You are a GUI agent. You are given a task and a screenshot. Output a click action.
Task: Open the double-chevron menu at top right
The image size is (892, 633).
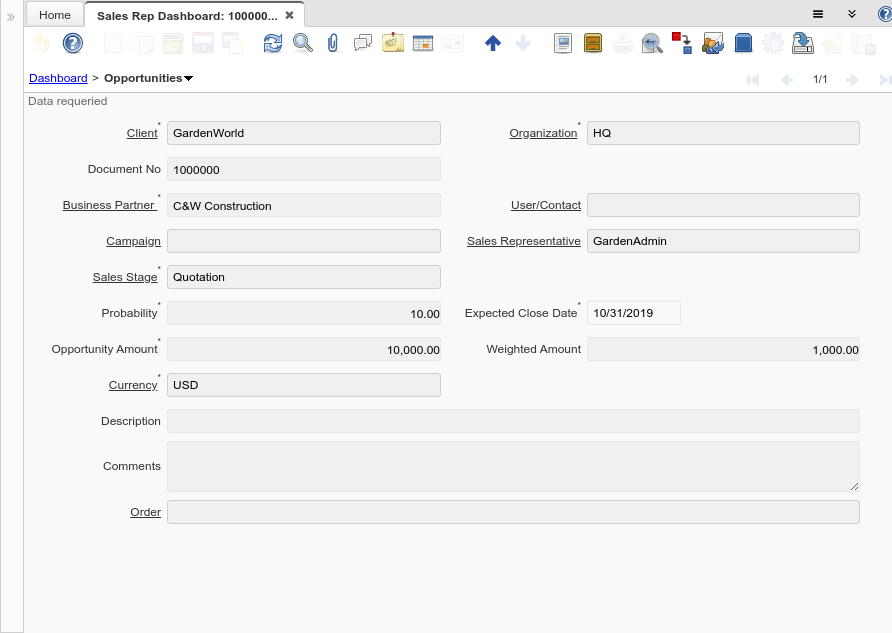coord(852,14)
